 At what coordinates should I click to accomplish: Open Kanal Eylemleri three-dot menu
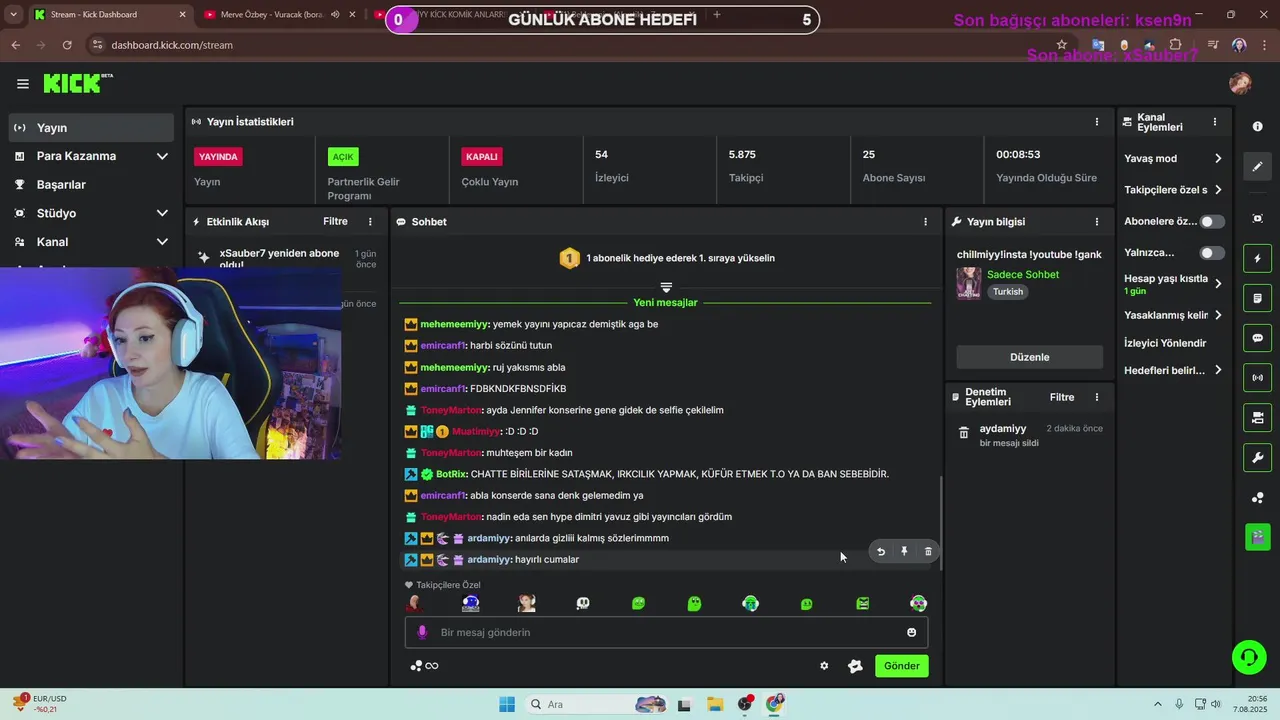(1215, 122)
